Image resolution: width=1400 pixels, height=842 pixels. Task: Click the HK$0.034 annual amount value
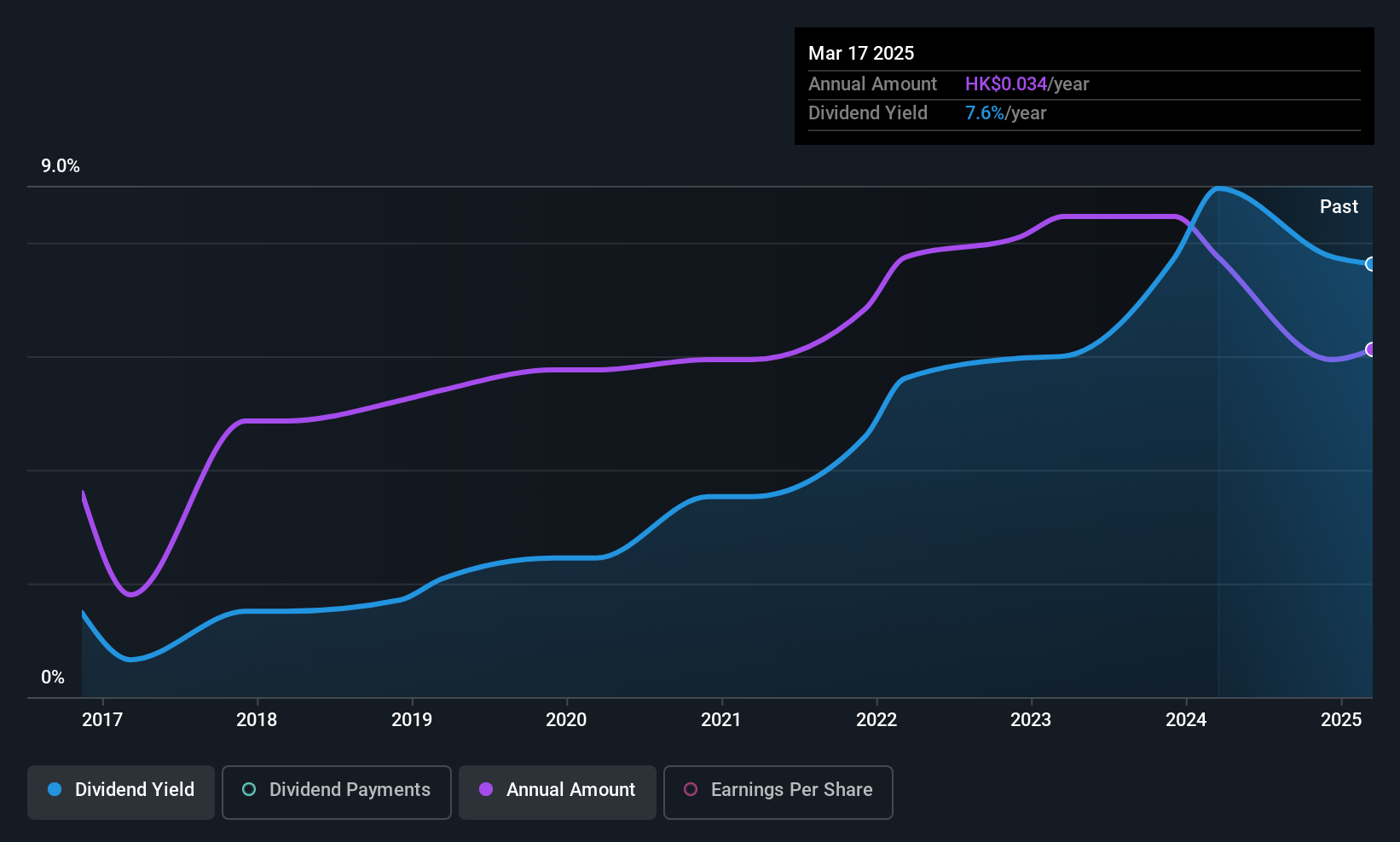1005,84
